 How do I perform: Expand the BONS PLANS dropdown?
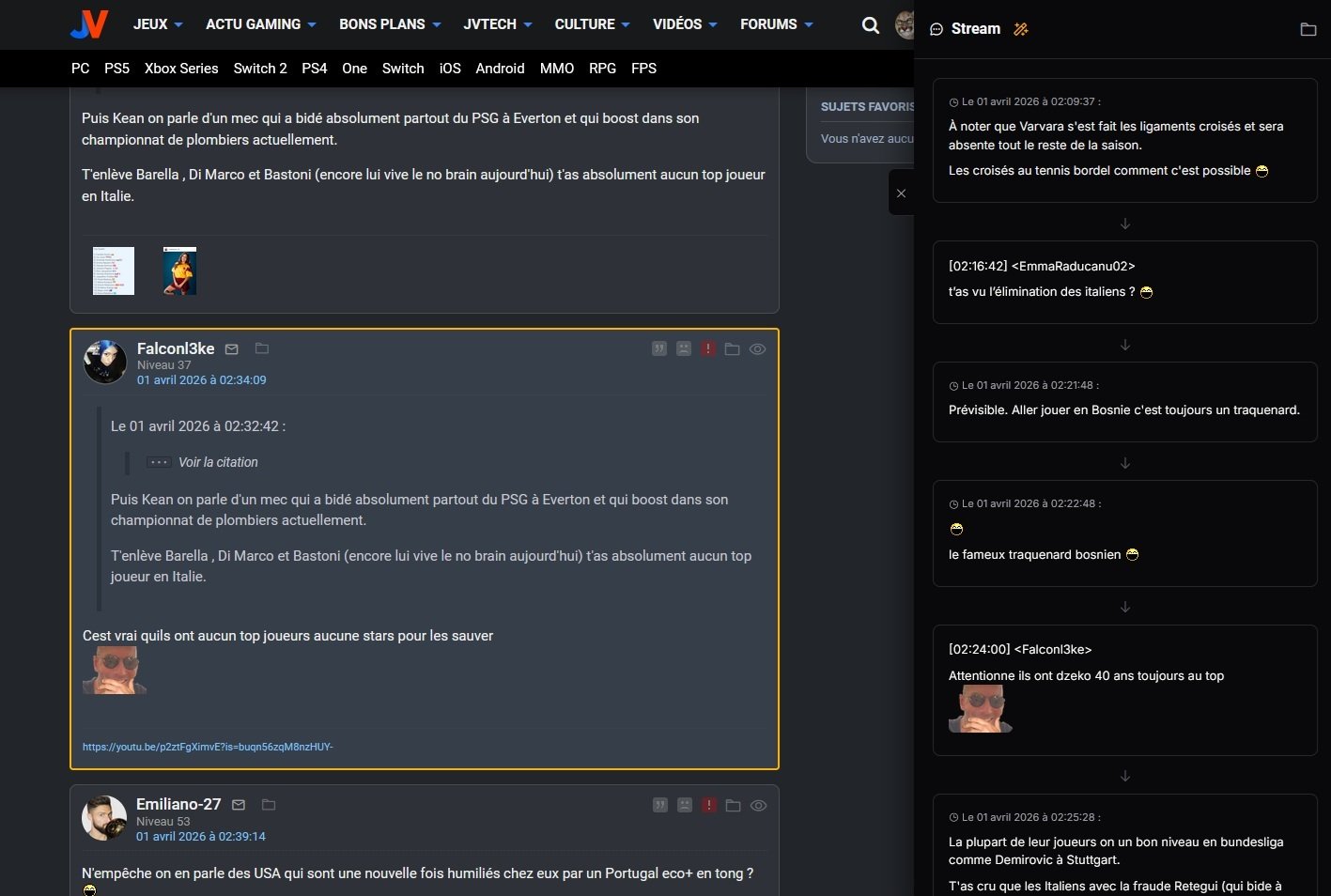pos(390,24)
